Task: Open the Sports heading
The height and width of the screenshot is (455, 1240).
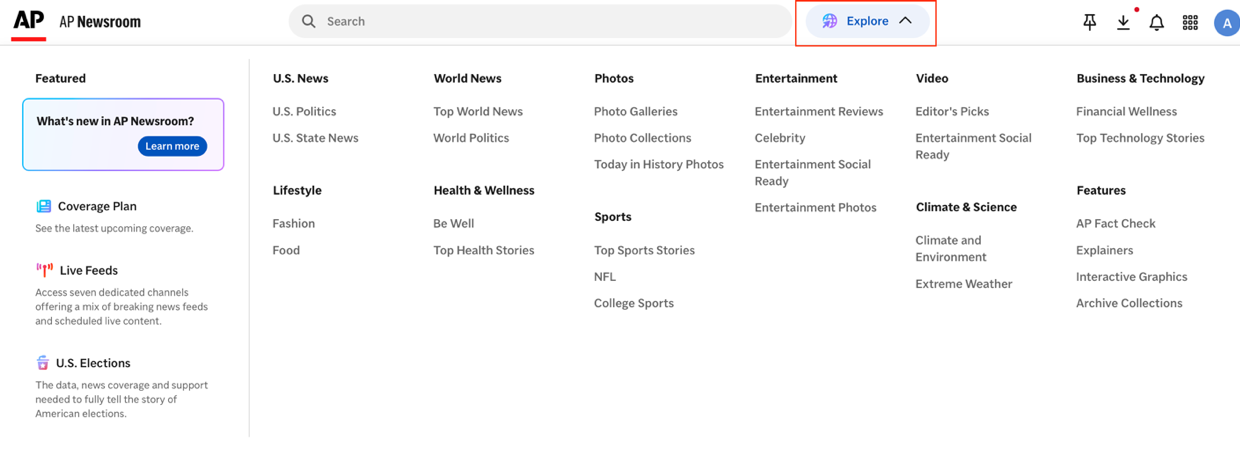Action: coord(613,216)
